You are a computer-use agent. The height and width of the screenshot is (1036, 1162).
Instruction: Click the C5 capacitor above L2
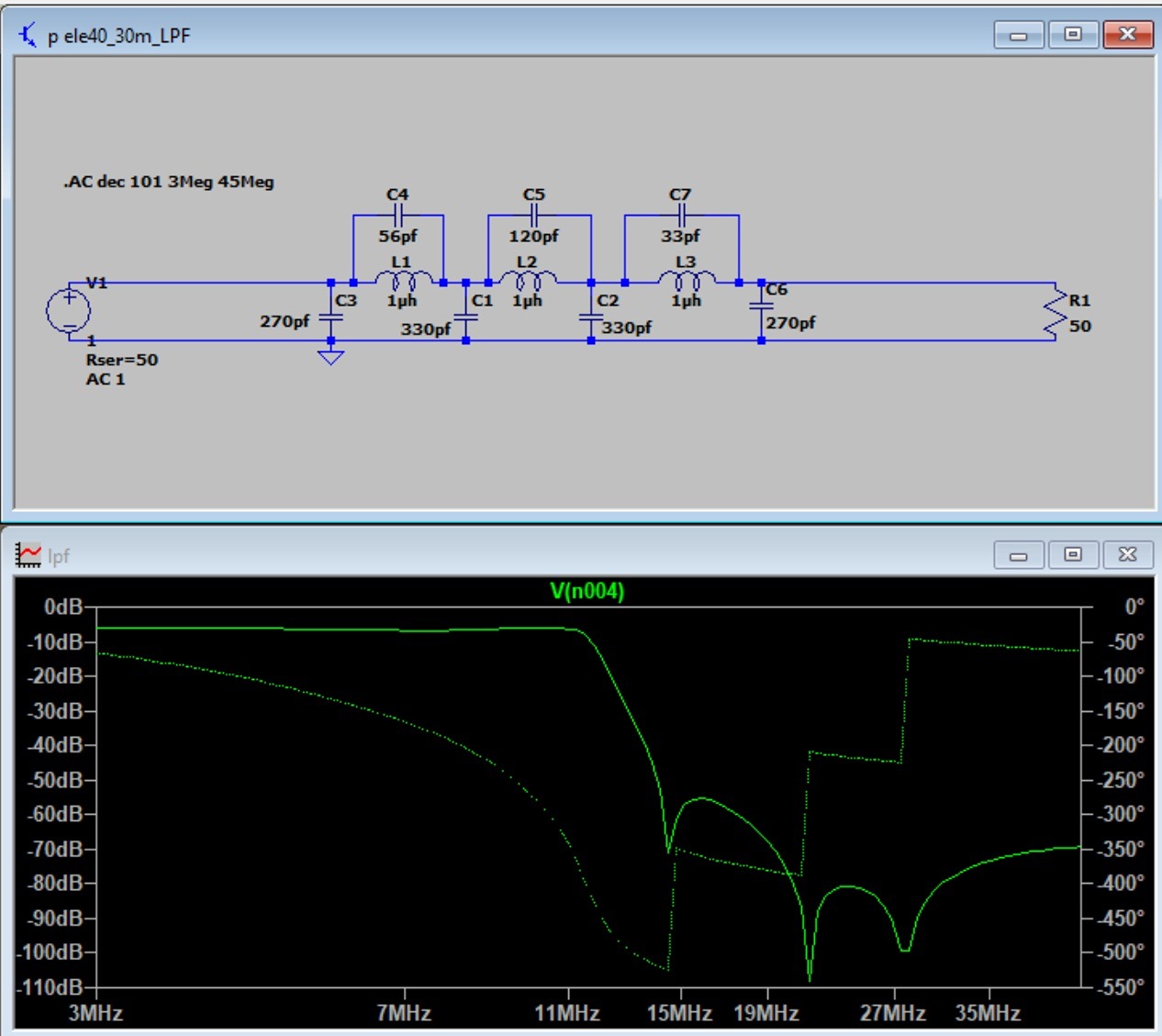coord(533,216)
